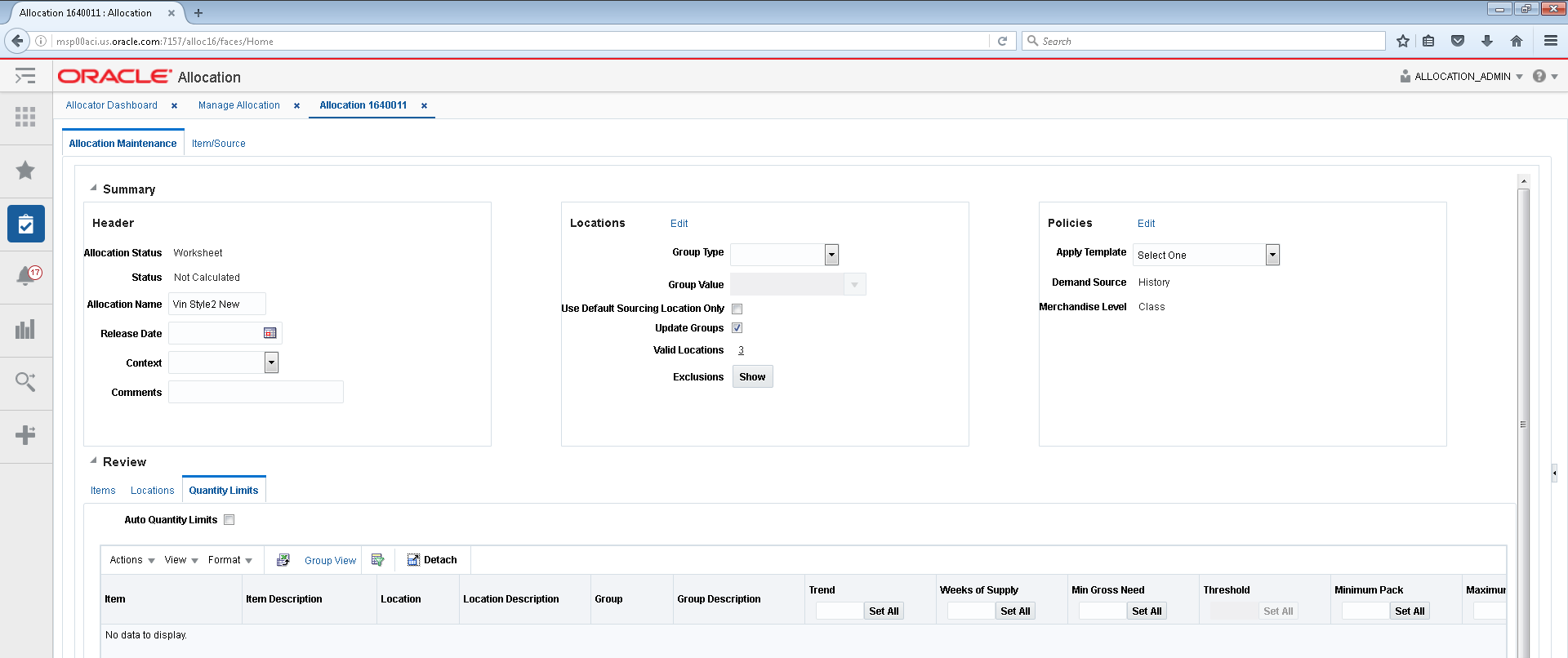This screenshot has height=658, width=1568.
Task: Detach the Quantity Limits table
Action: coord(432,560)
